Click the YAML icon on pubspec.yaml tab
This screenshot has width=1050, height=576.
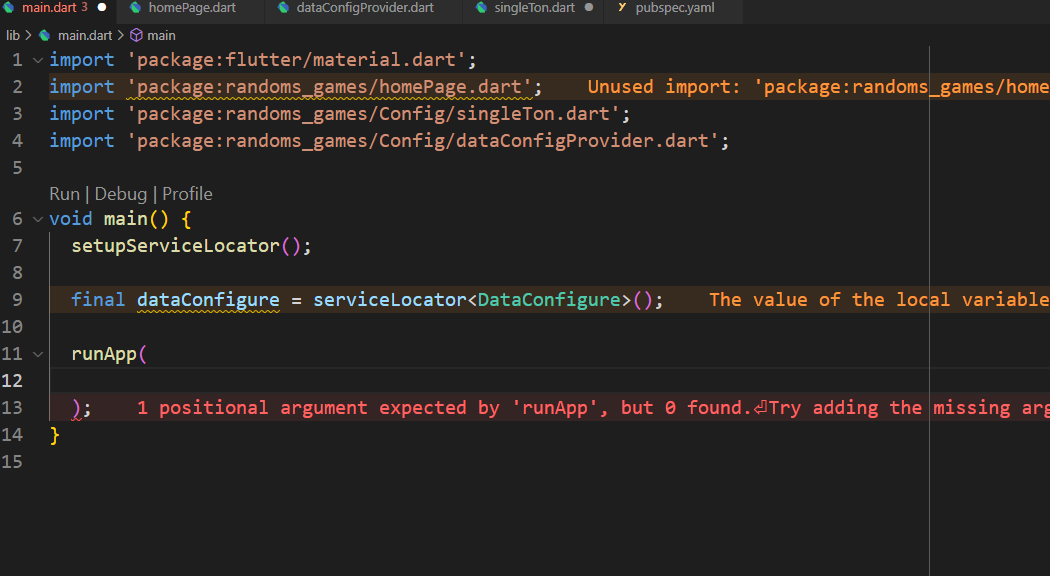click(x=622, y=8)
